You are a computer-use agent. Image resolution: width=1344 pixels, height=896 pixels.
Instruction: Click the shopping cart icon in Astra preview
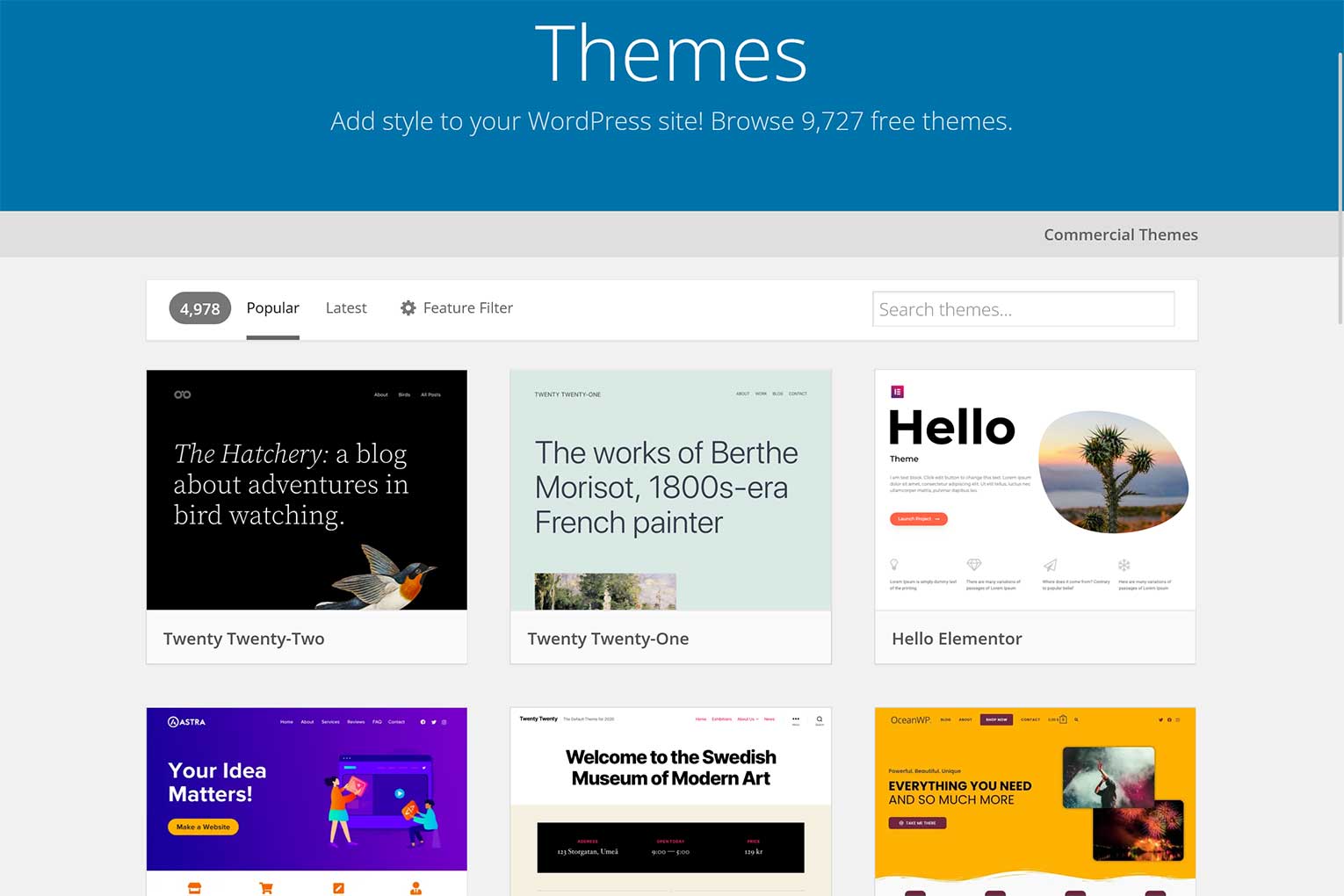click(266, 888)
